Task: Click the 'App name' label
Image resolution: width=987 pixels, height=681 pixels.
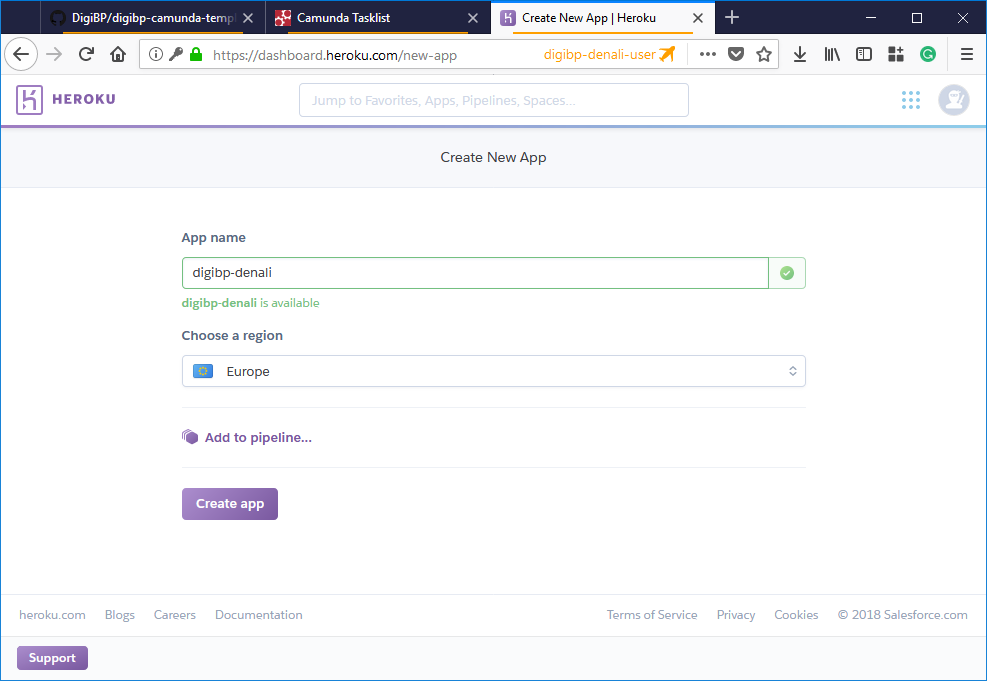Action: pyautogui.click(x=213, y=237)
